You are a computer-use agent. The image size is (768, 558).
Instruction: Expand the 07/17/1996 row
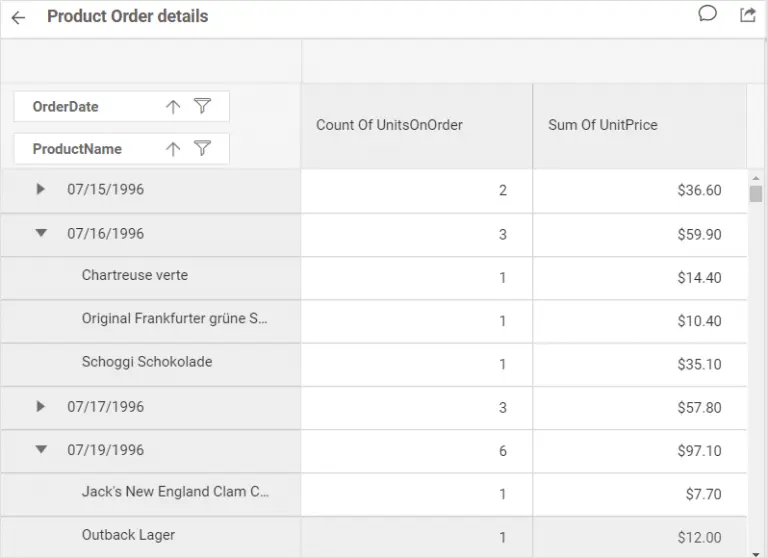tap(41, 406)
